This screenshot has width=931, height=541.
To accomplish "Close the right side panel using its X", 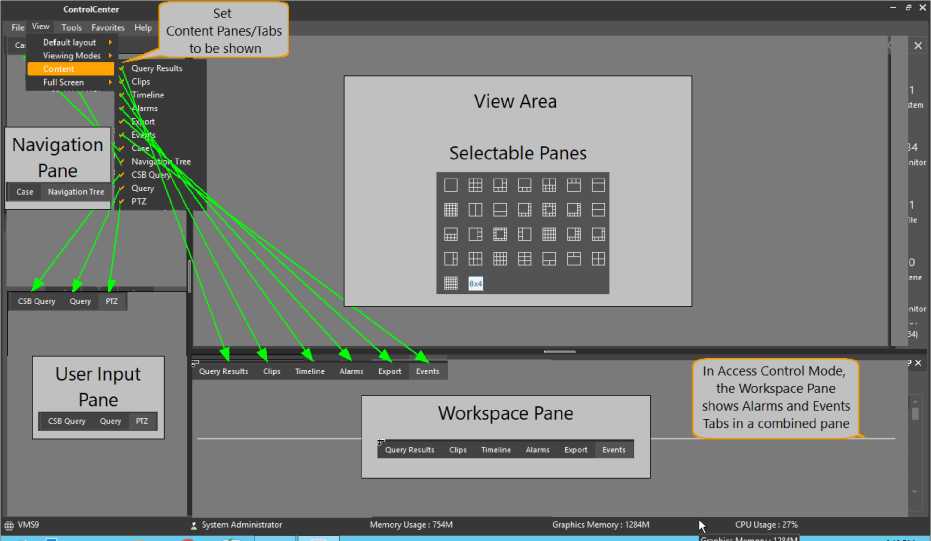I will point(918,46).
